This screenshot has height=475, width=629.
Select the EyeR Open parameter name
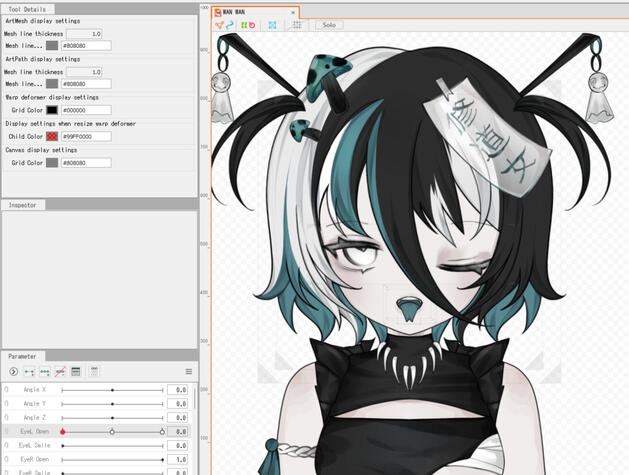pyautogui.click(x=34, y=459)
